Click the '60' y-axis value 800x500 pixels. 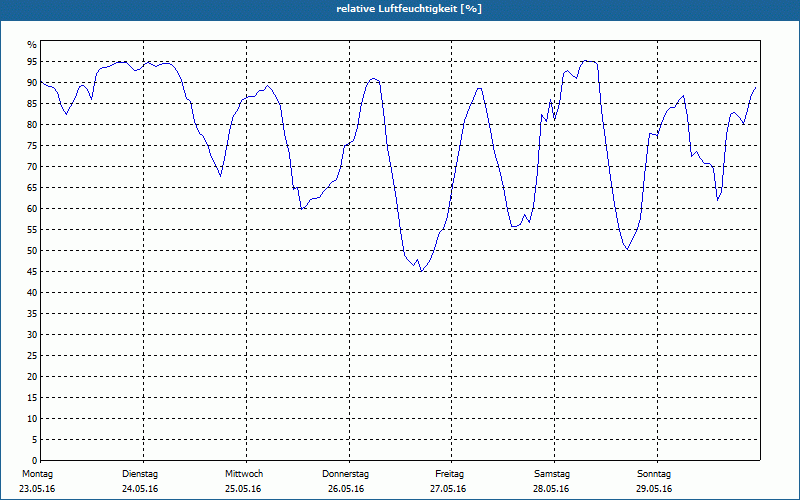32,209
